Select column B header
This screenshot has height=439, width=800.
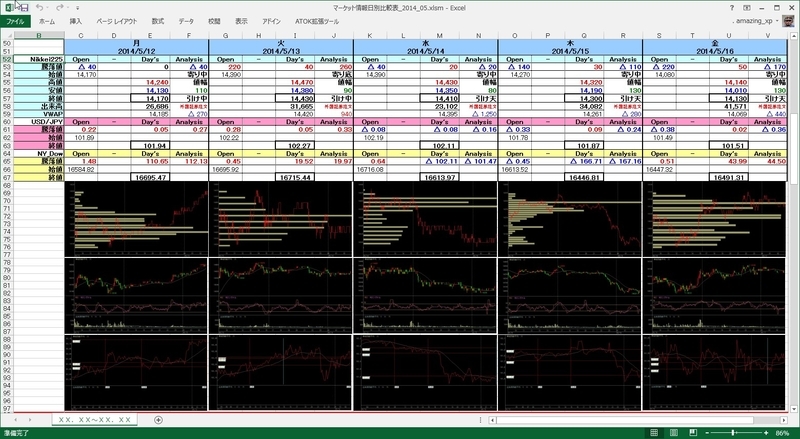coord(39,35)
